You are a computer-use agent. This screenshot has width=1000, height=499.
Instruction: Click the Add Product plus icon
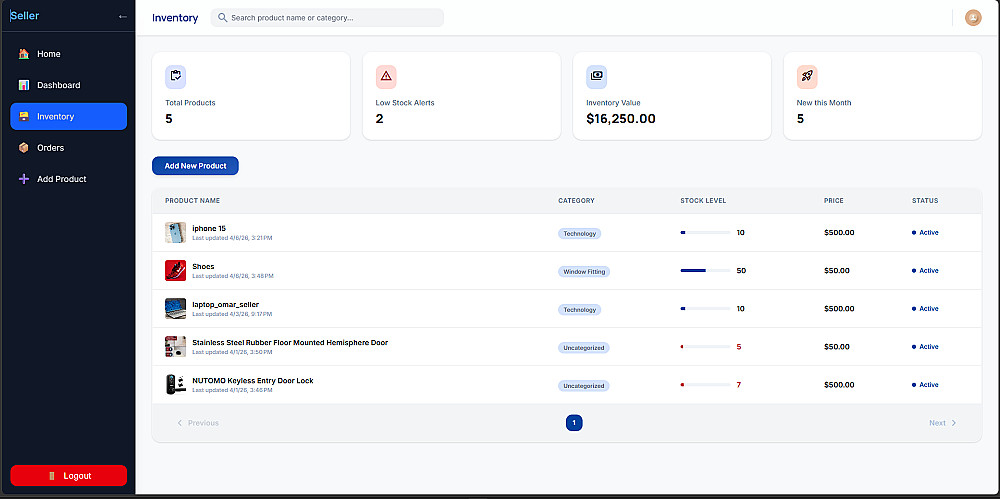[24, 179]
